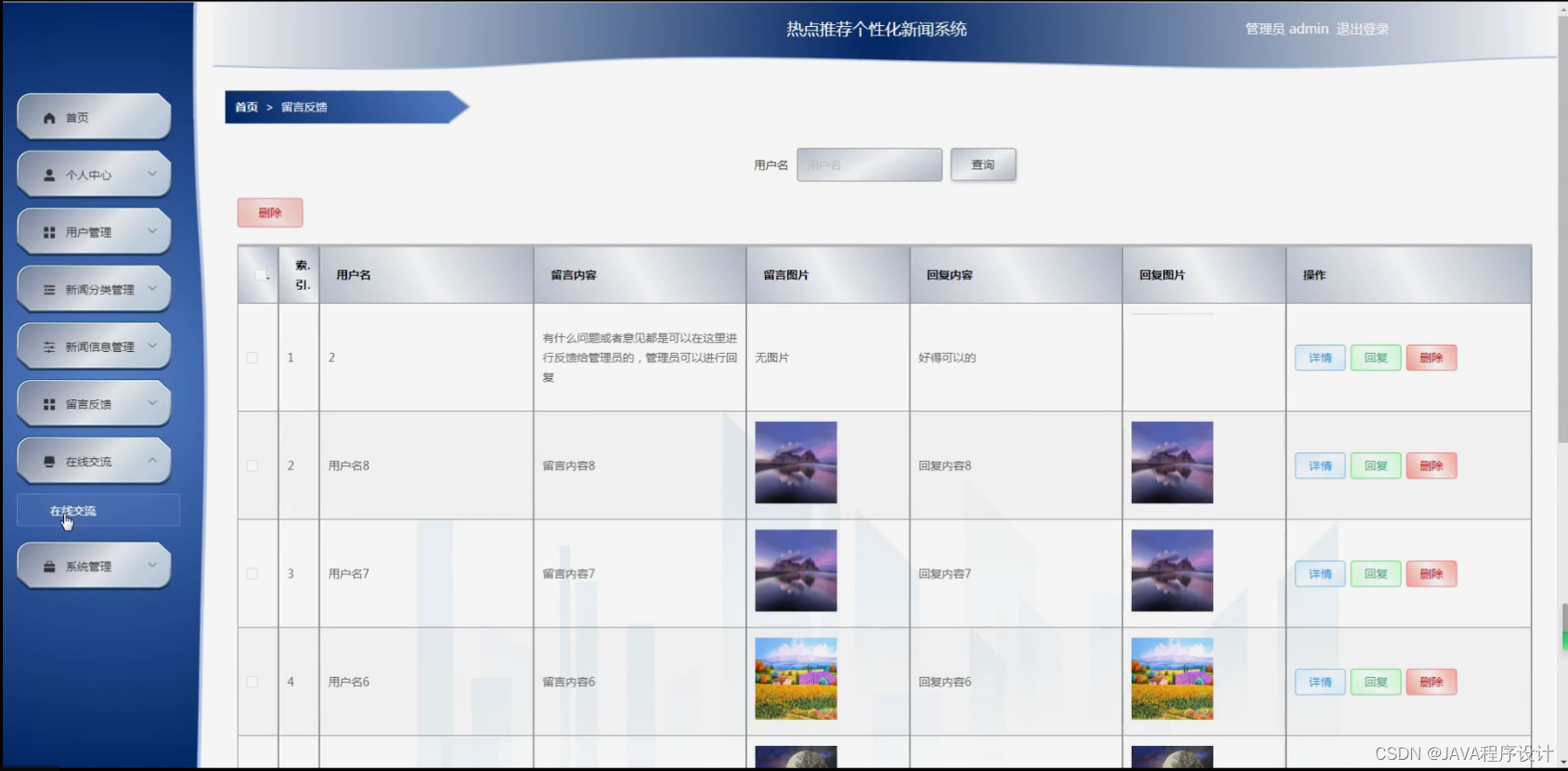Open 留言图片 thumbnail in 用户名7 row
Image resolution: width=1568 pixels, height=771 pixels.
point(796,570)
